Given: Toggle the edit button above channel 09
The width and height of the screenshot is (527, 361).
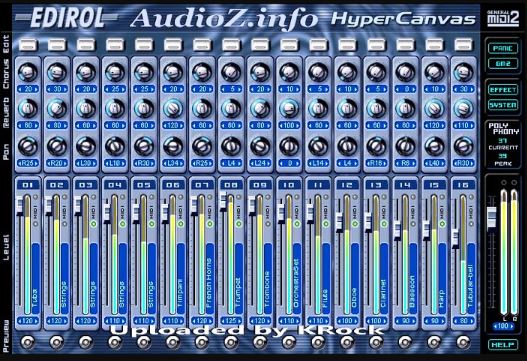Looking at the screenshot, I should tap(260, 44).
